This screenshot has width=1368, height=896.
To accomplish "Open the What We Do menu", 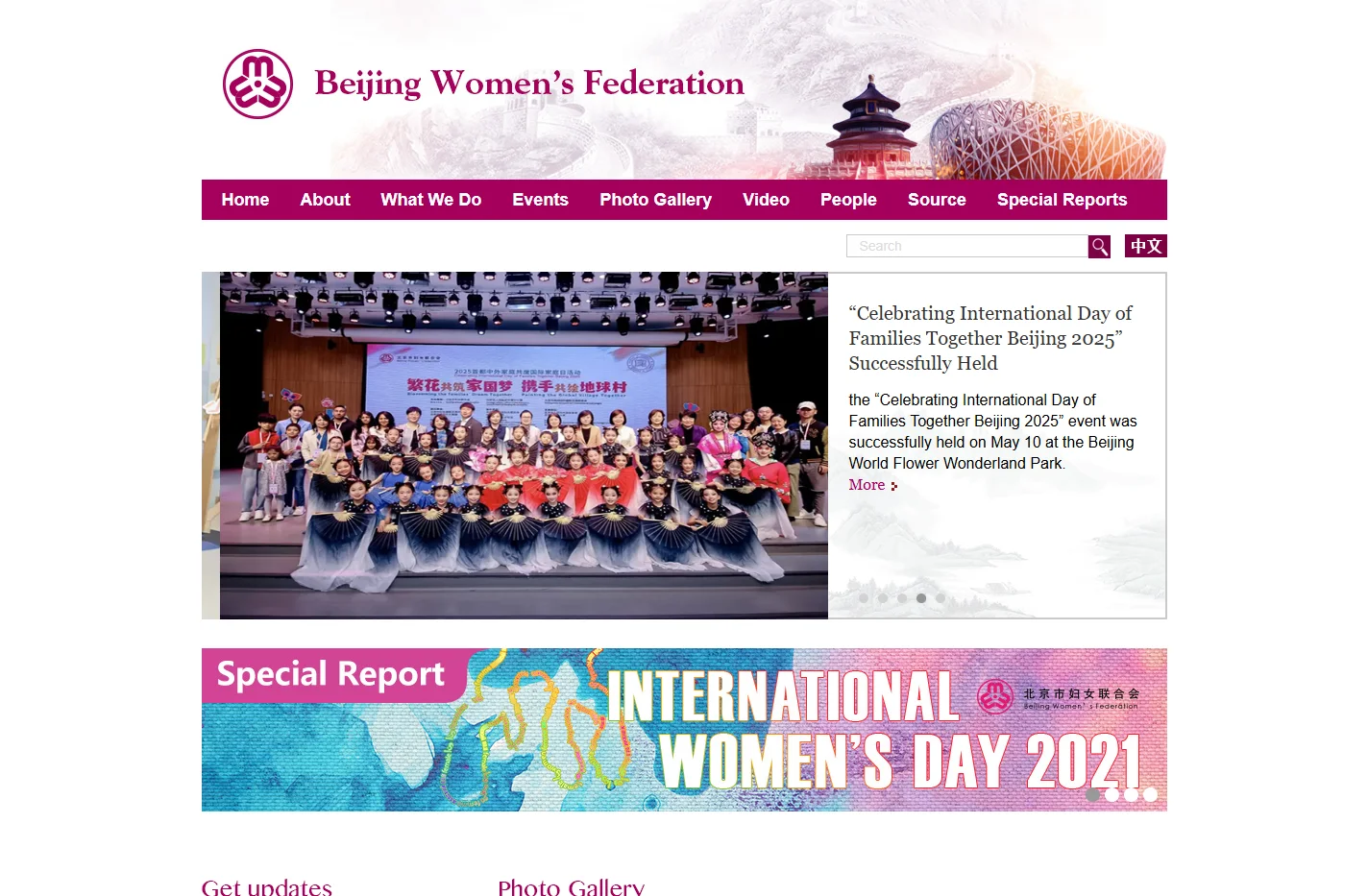I will coord(430,200).
